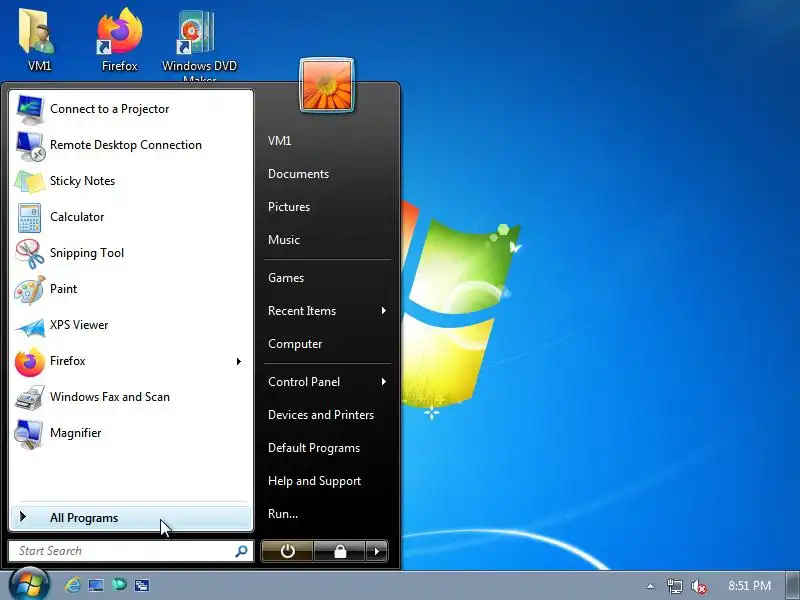
Task: Open Windows Fax and Scan
Action: [x=131, y=397]
